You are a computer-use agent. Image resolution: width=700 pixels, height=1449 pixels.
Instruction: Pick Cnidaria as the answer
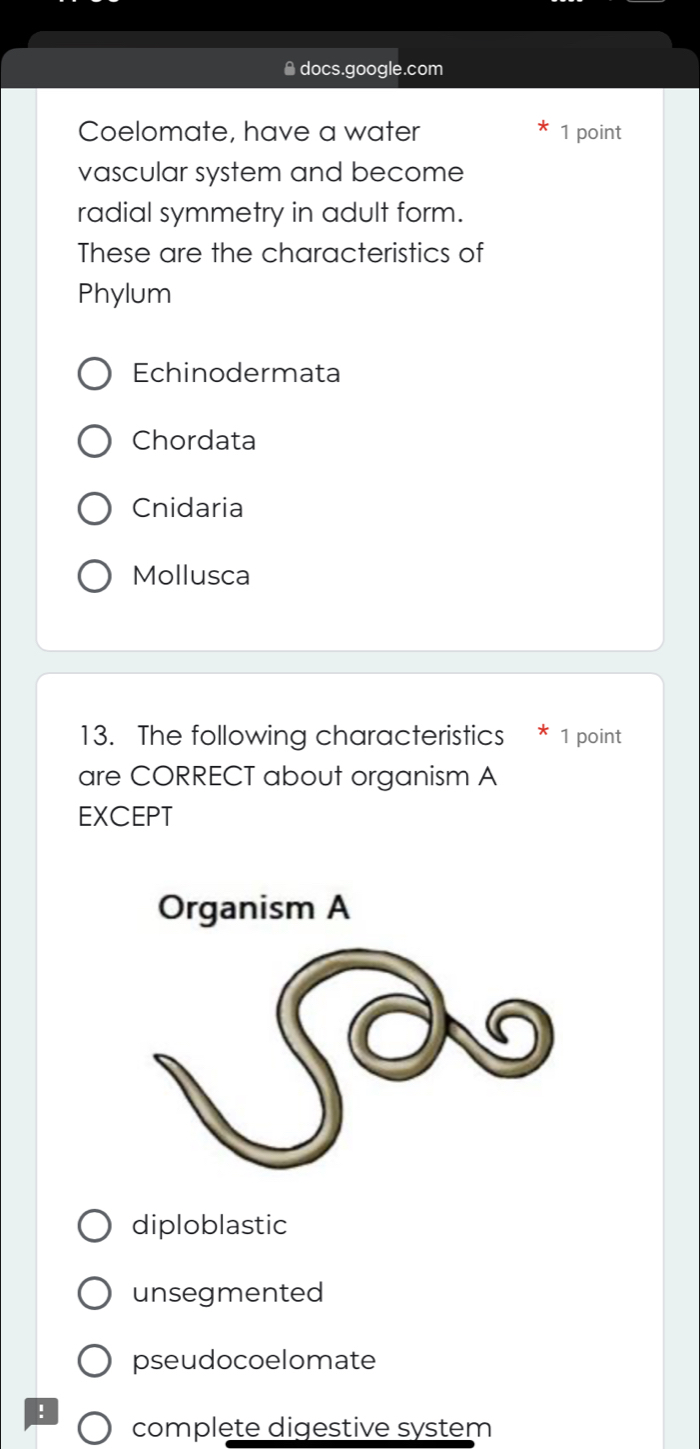(95, 509)
